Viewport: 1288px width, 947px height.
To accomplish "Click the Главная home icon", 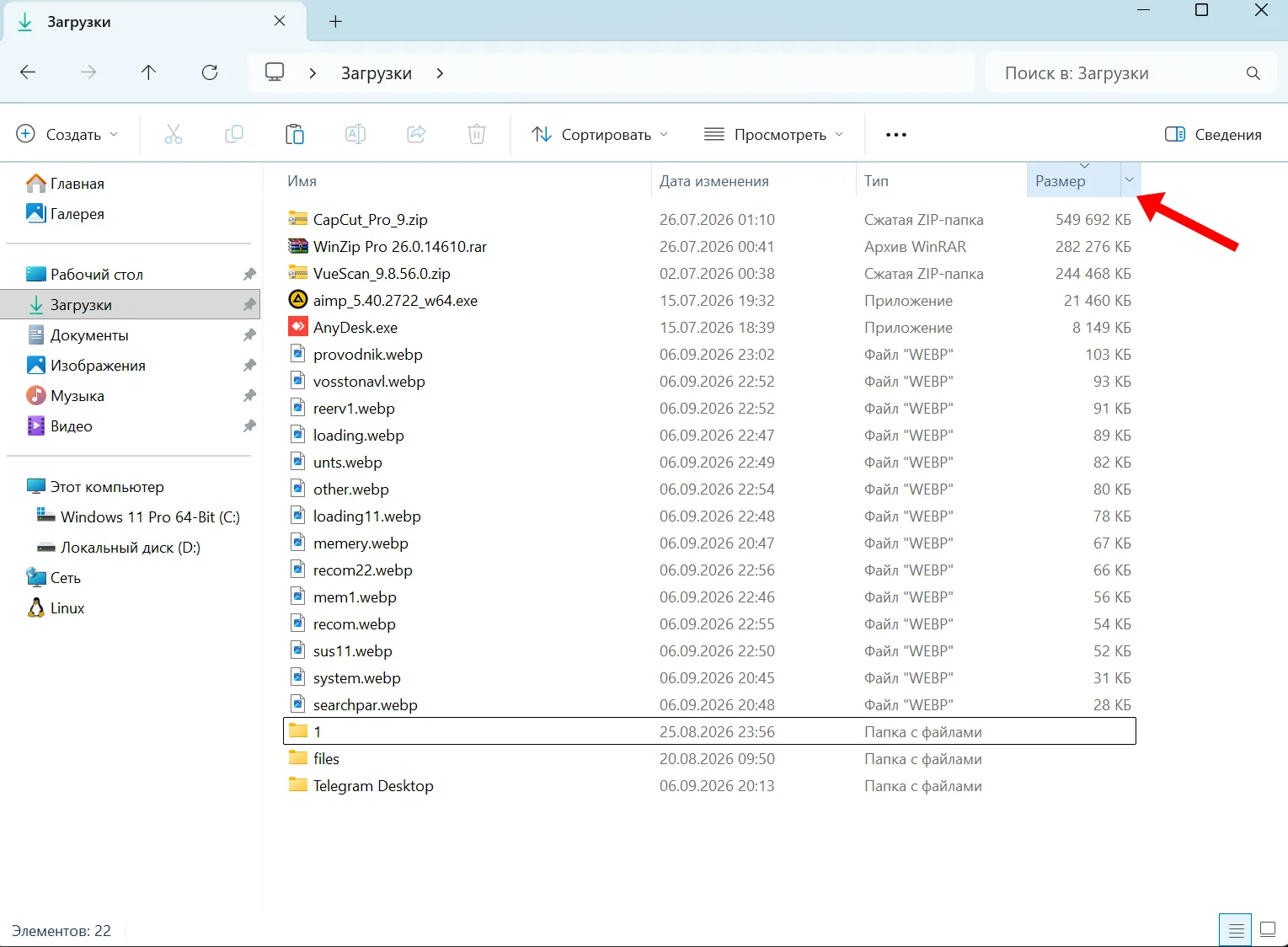I will pos(36,183).
